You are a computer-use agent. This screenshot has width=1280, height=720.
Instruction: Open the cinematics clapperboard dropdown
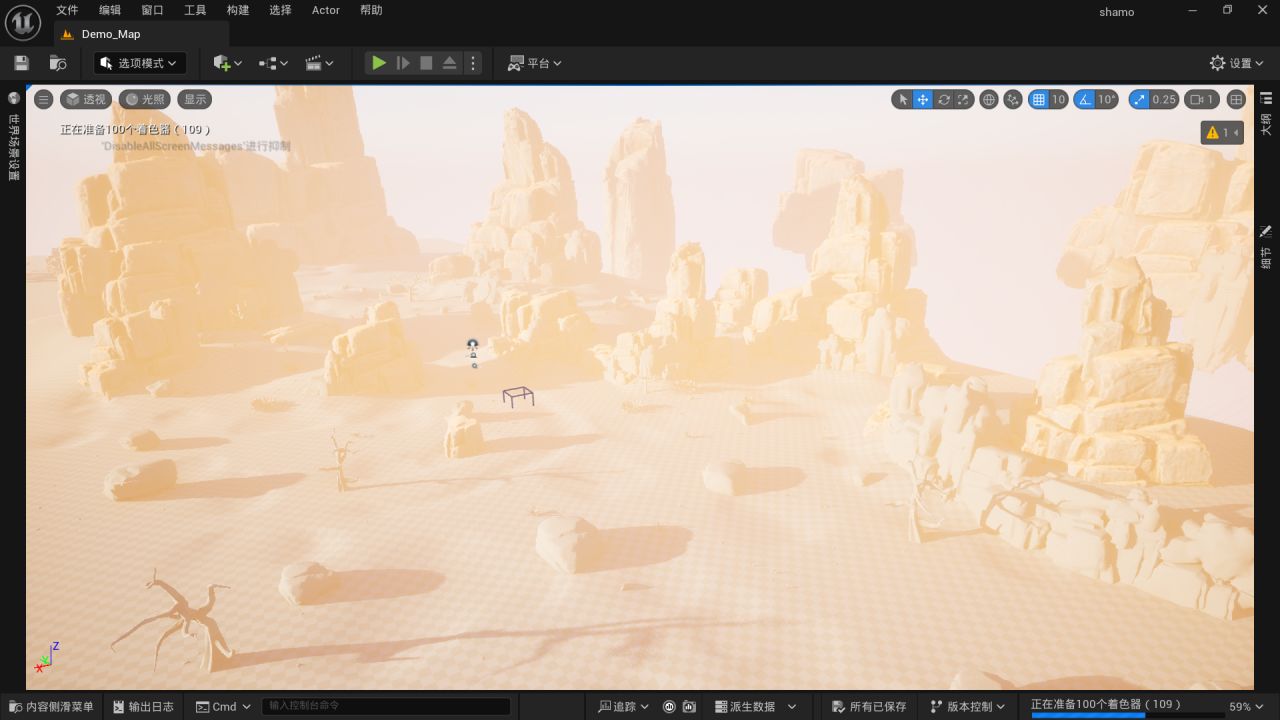click(x=319, y=63)
